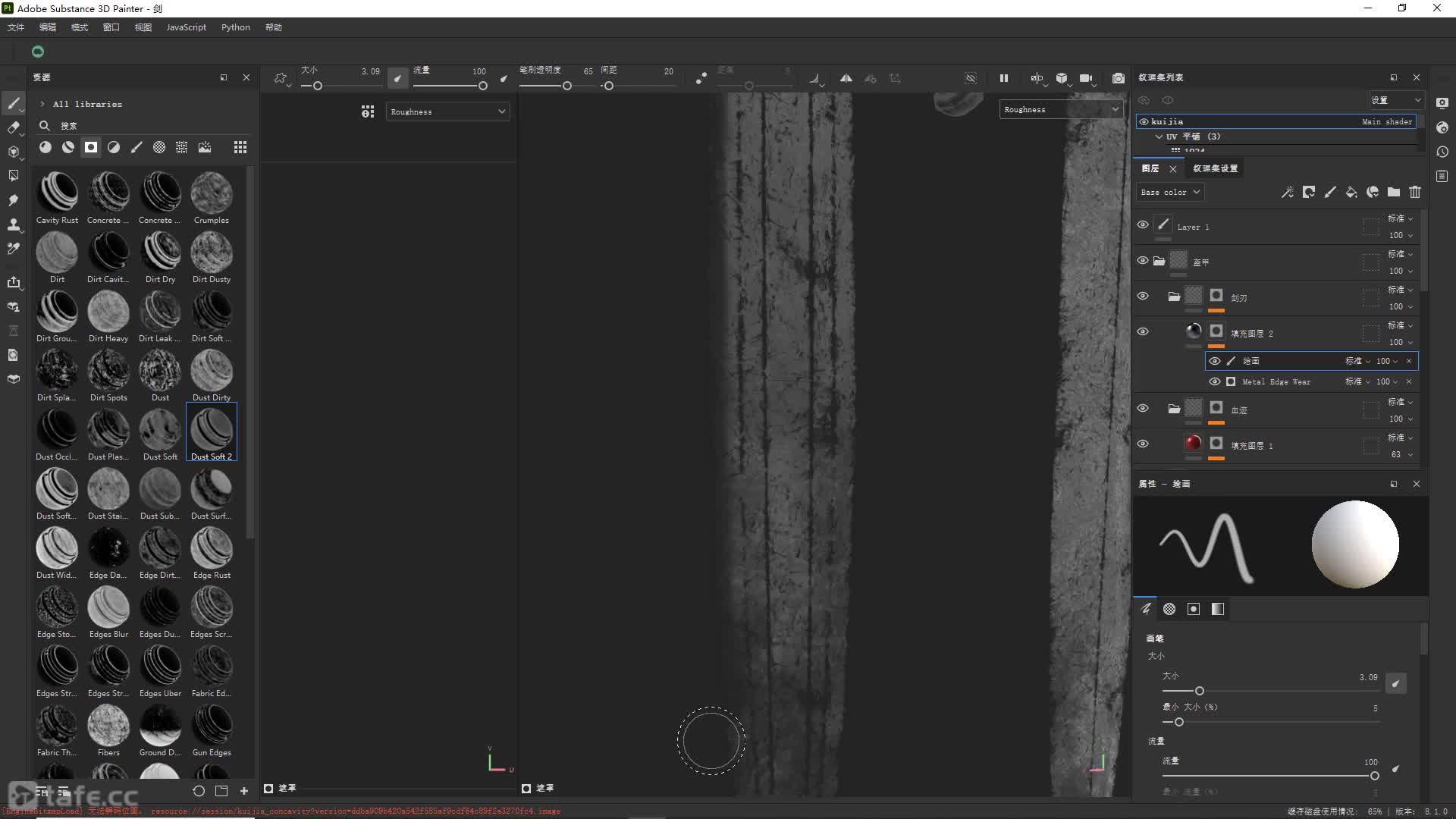1456x819 pixels.
Task: Open the 文件 menu
Action: pos(16,27)
